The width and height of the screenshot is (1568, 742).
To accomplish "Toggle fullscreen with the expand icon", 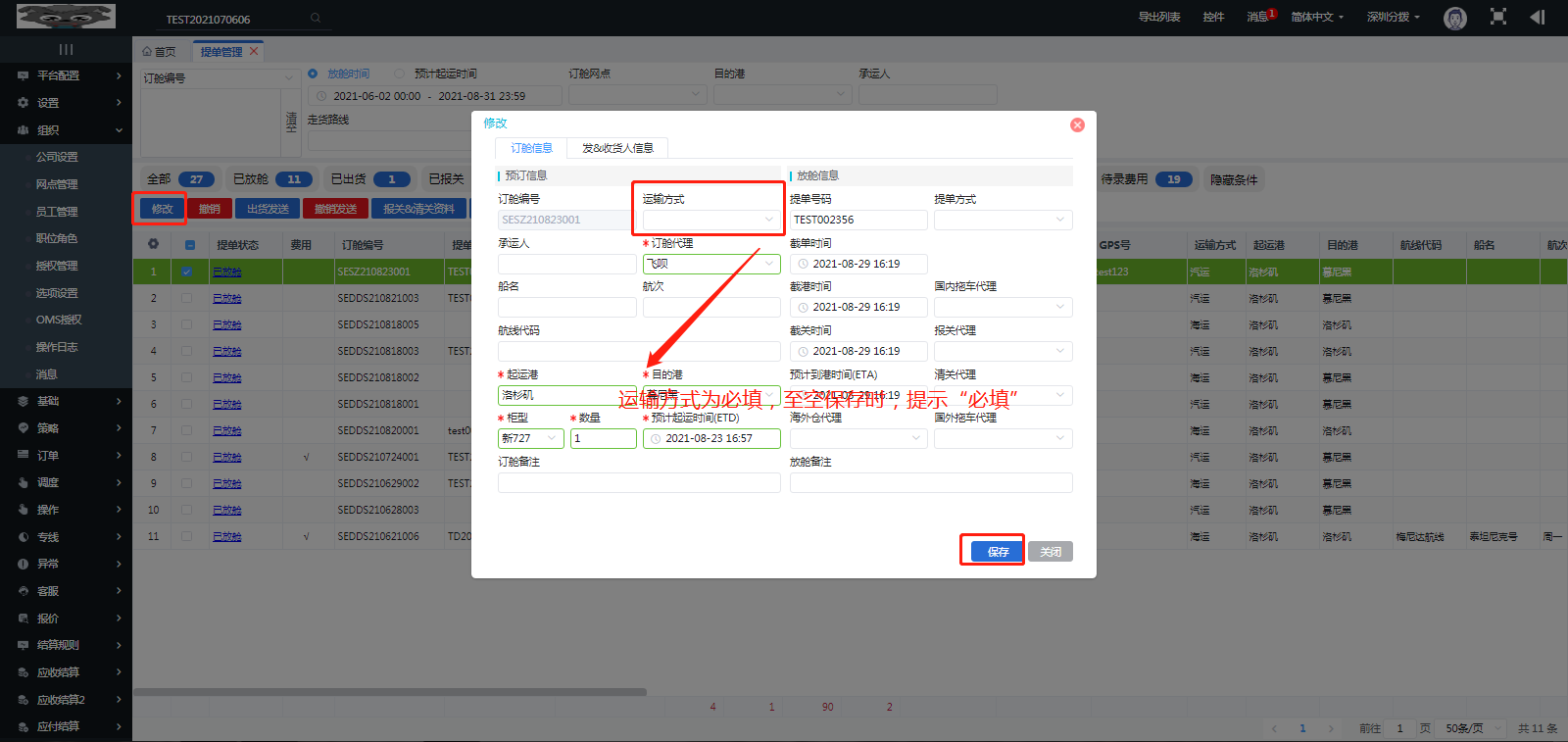I will (1497, 17).
